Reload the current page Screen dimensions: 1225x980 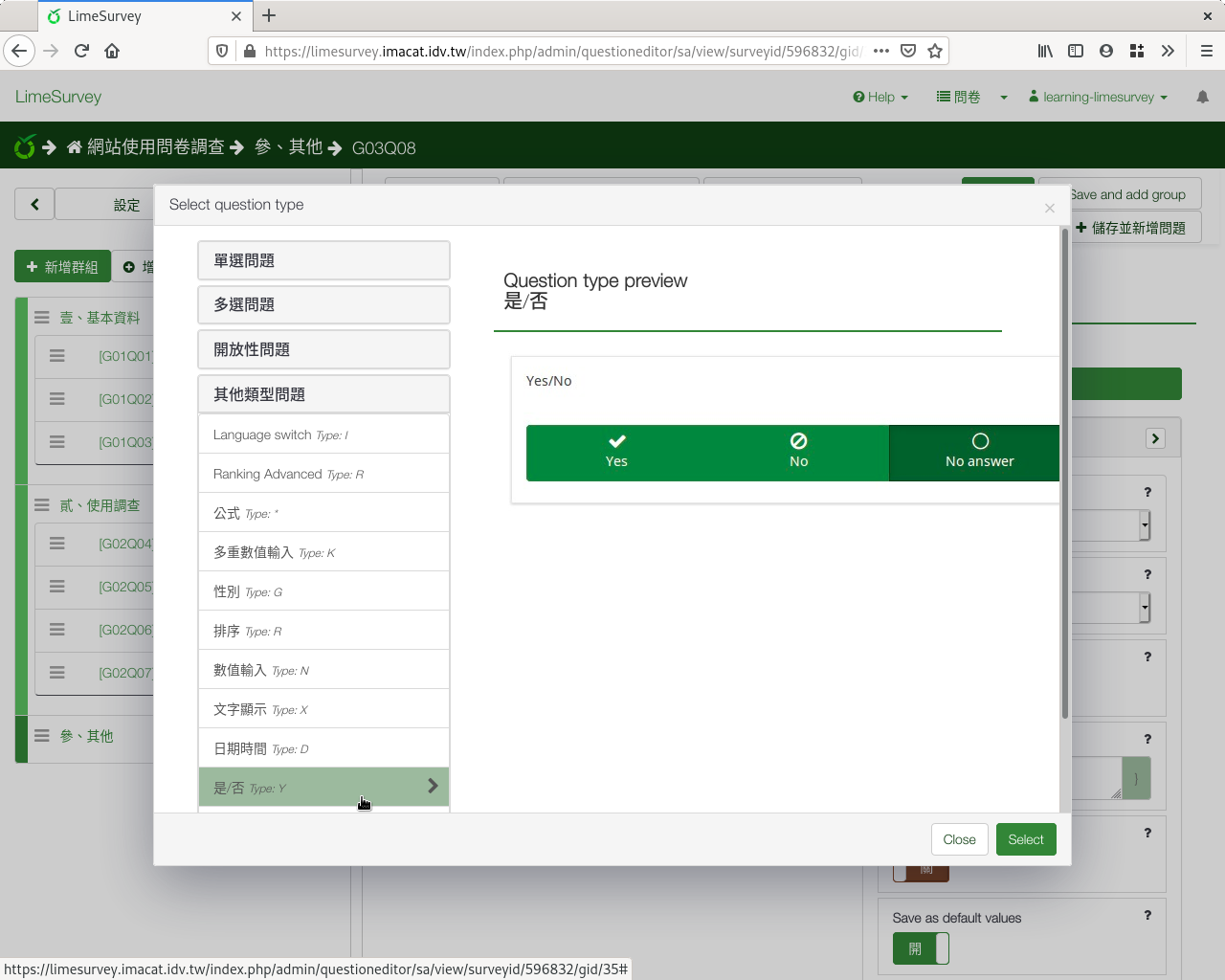pos(81,51)
